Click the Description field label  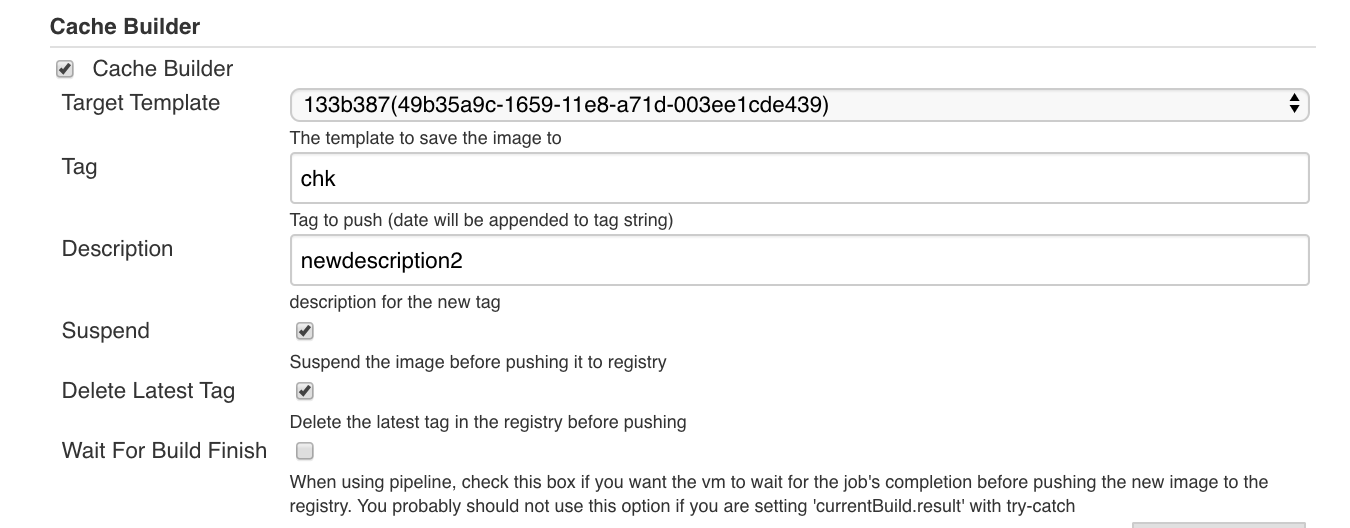tap(117, 249)
